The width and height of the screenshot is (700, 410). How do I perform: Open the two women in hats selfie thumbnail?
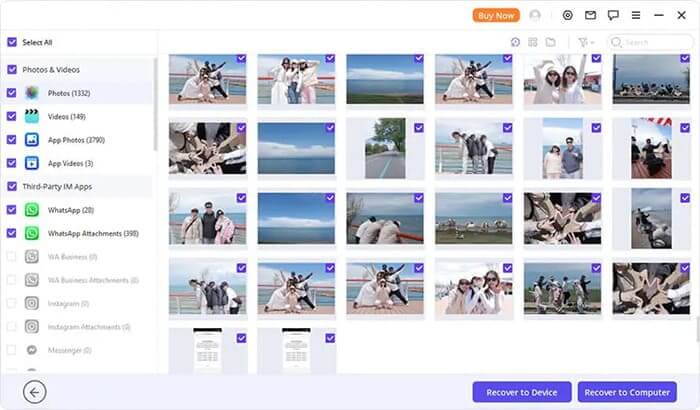coord(562,79)
